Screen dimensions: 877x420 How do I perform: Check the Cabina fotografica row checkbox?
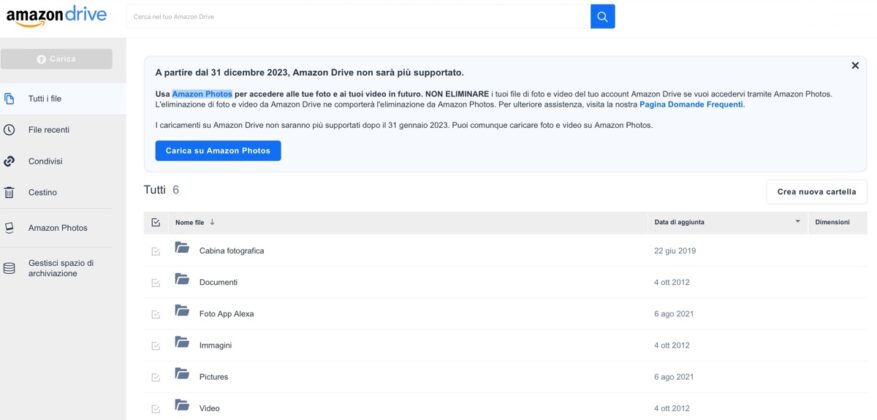pos(155,252)
